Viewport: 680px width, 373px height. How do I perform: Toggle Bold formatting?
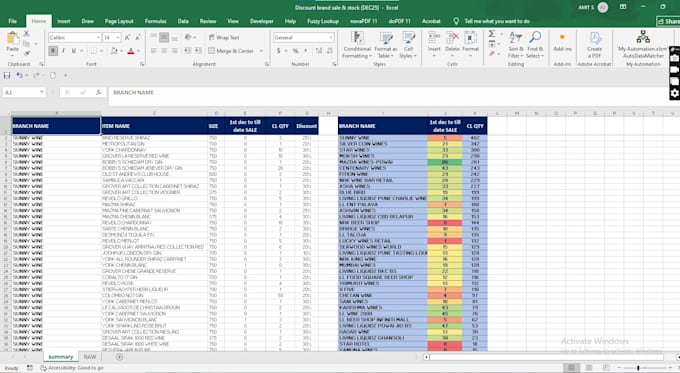coord(53,51)
